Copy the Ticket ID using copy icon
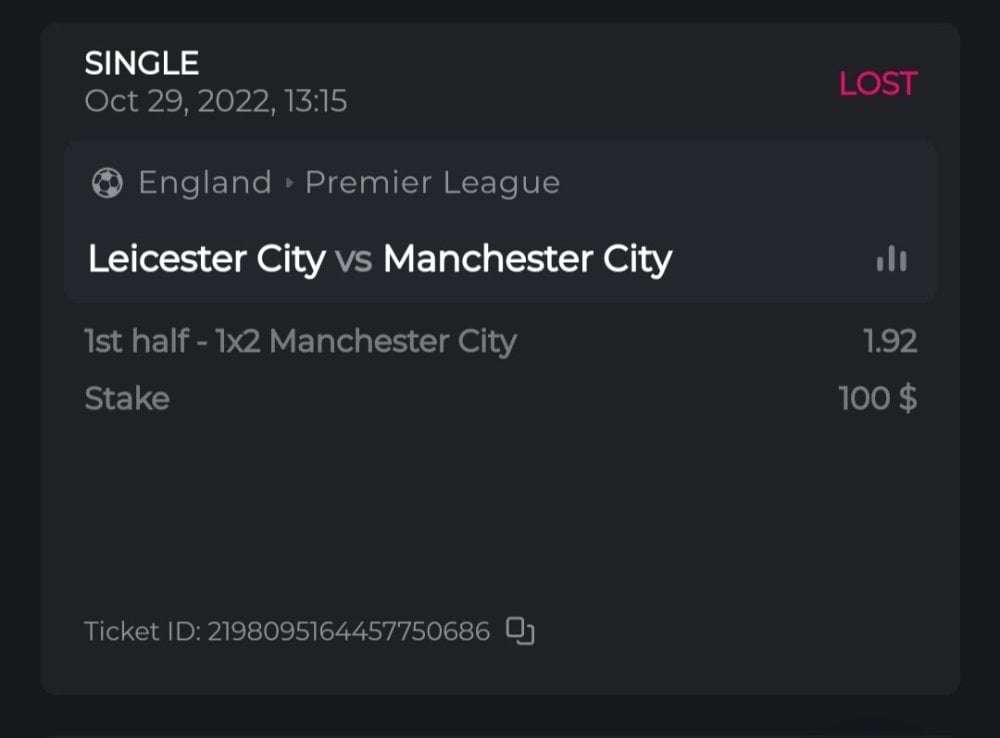Image resolution: width=1000 pixels, height=738 pixels. tap(520, 631)
